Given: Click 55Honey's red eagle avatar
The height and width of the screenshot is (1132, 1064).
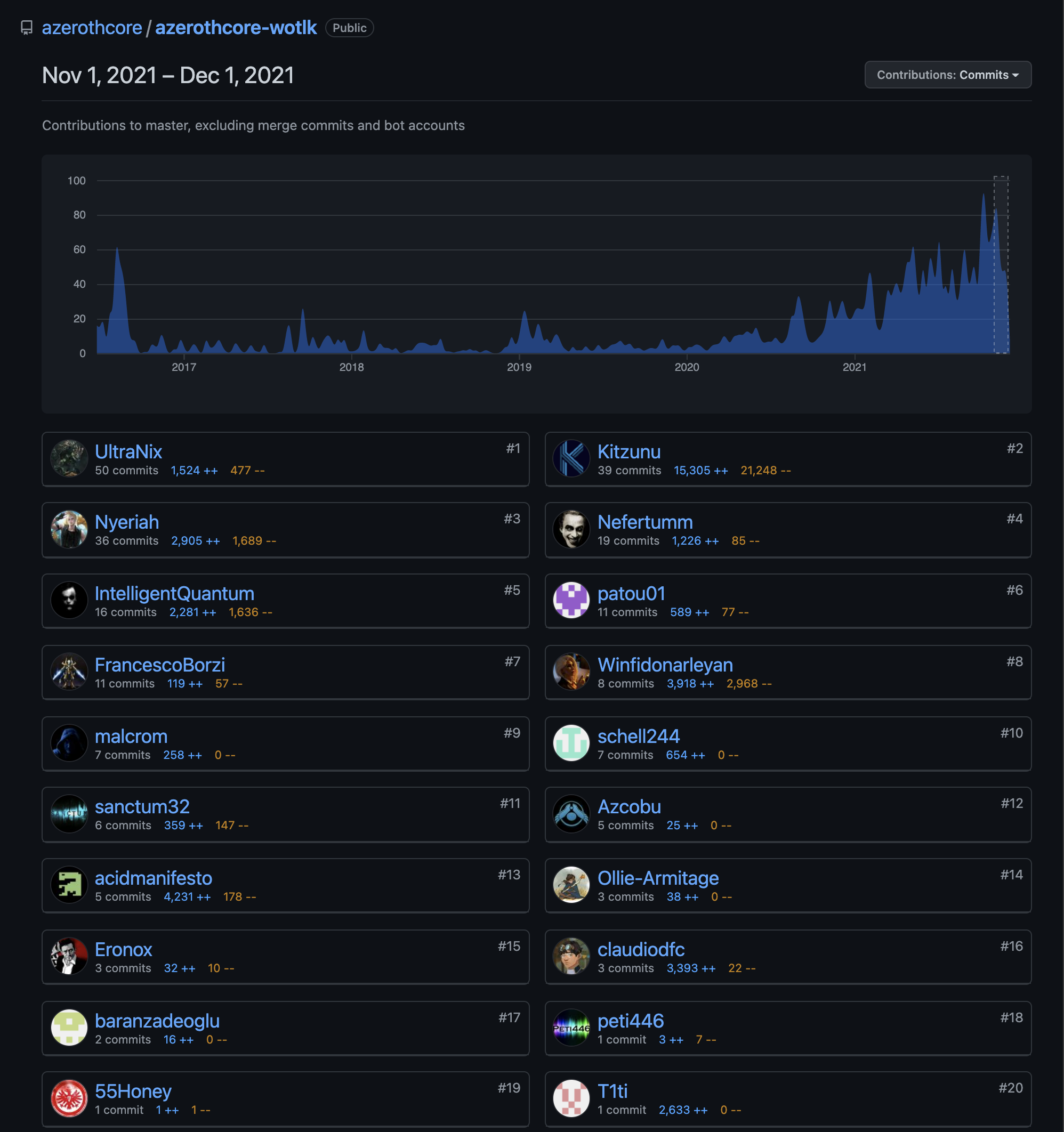Looking at the screenshot, I should point(69,1098).
